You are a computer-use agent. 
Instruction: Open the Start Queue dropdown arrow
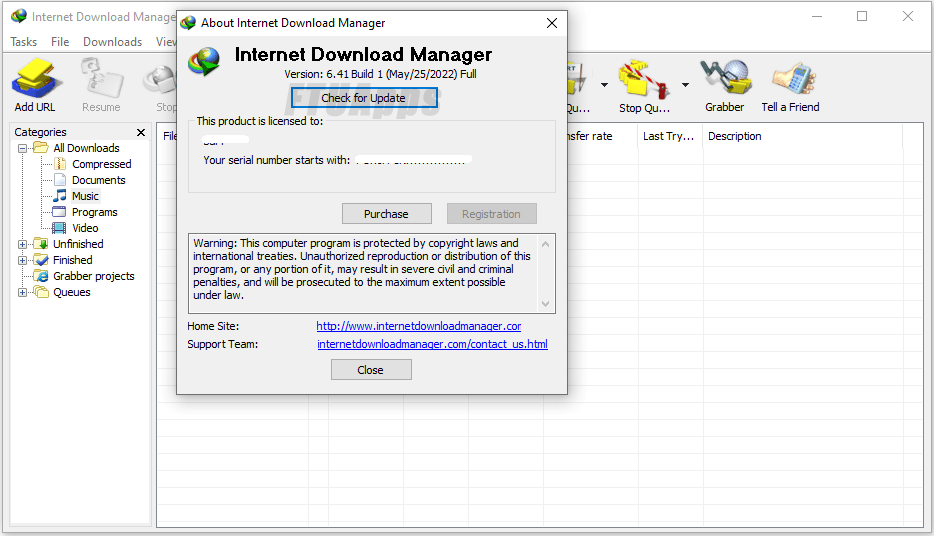604,85
